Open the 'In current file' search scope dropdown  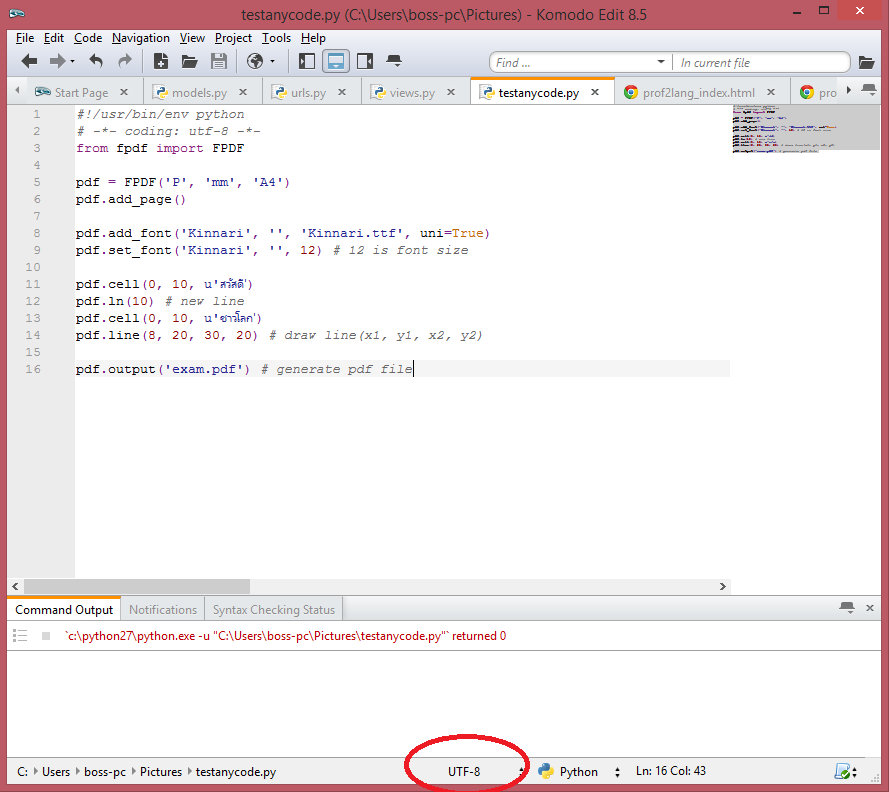tap(762, 62)
